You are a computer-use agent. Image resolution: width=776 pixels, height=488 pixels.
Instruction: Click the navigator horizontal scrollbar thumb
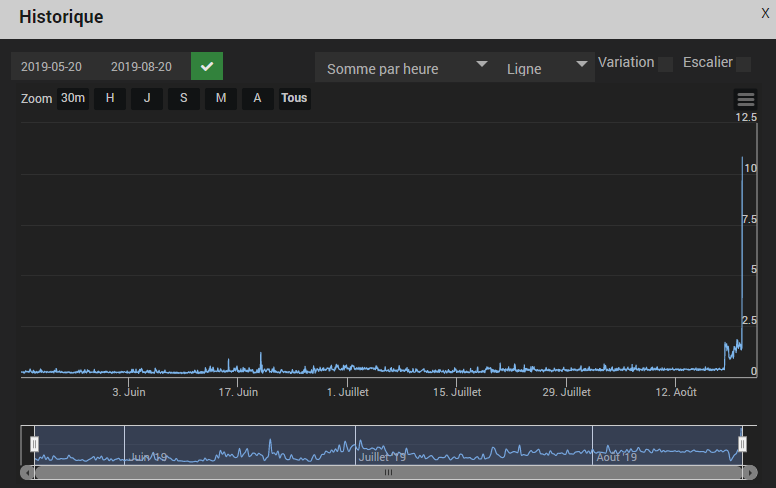pos(388,473)
